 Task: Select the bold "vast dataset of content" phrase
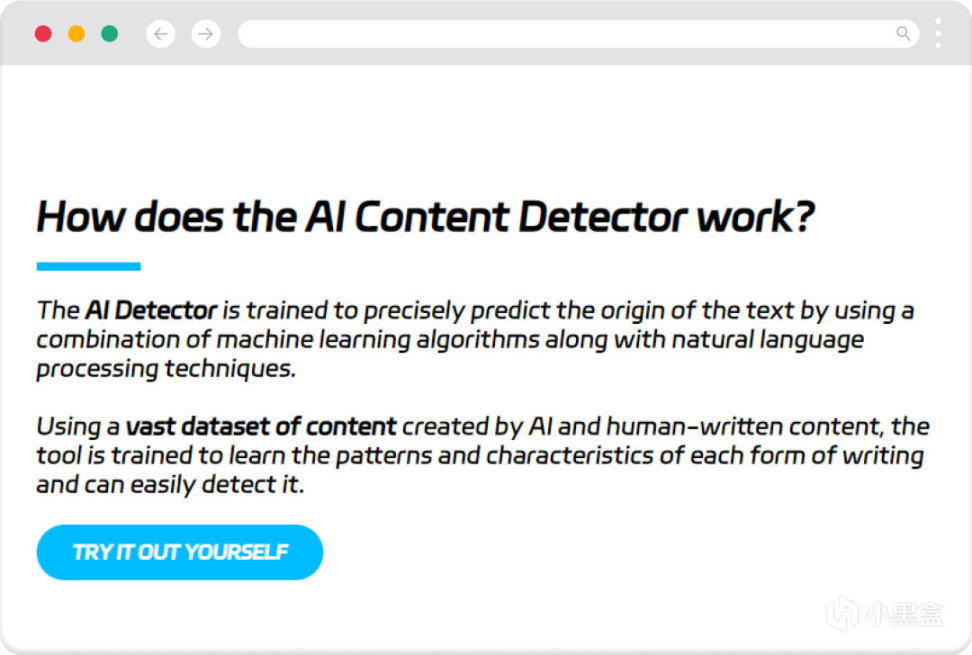click(x=261, y=427)
